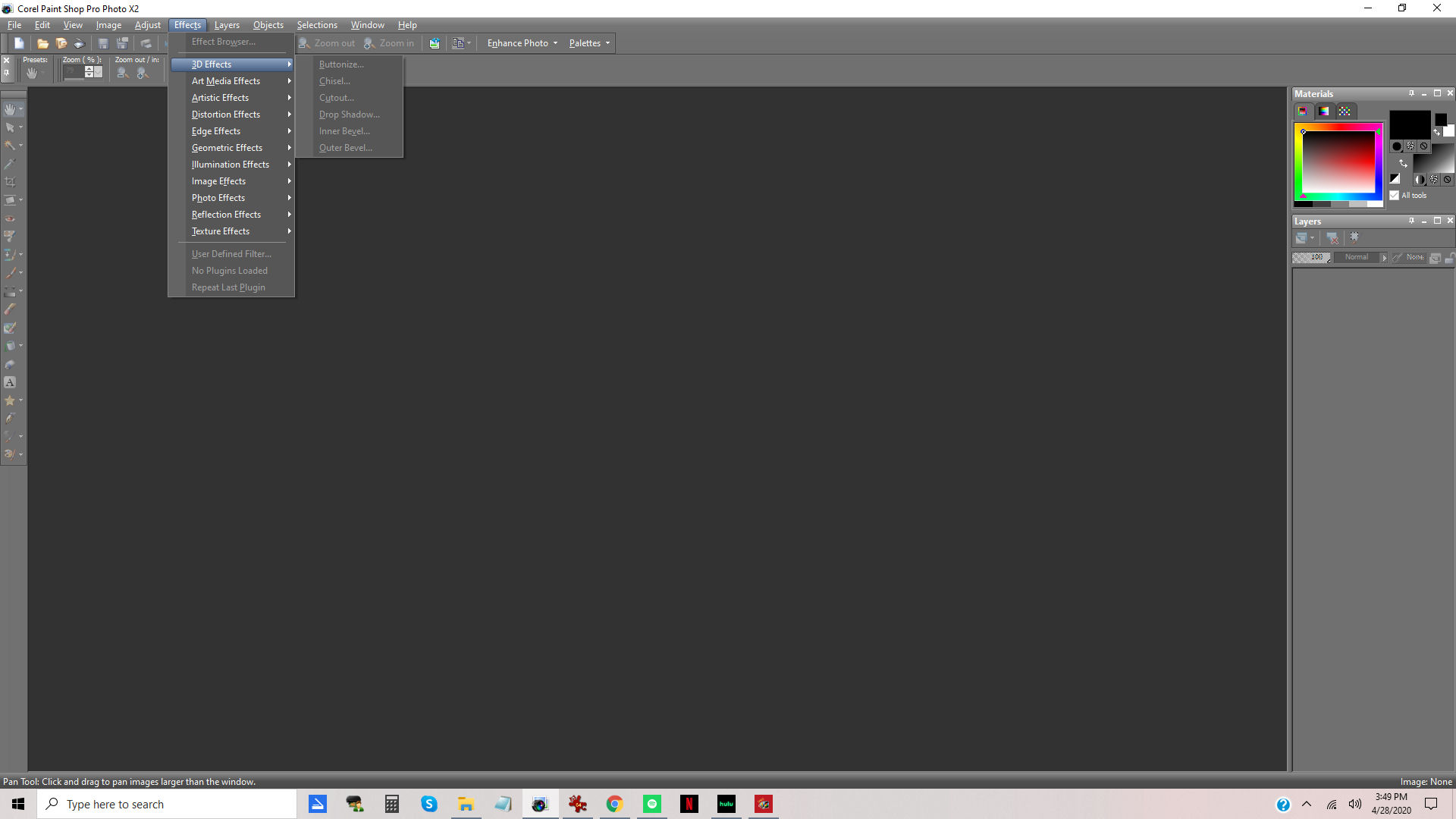Open the Normal blend mode dropdown
Viewport: 1456px width, 819px height.
[1363, 257]
